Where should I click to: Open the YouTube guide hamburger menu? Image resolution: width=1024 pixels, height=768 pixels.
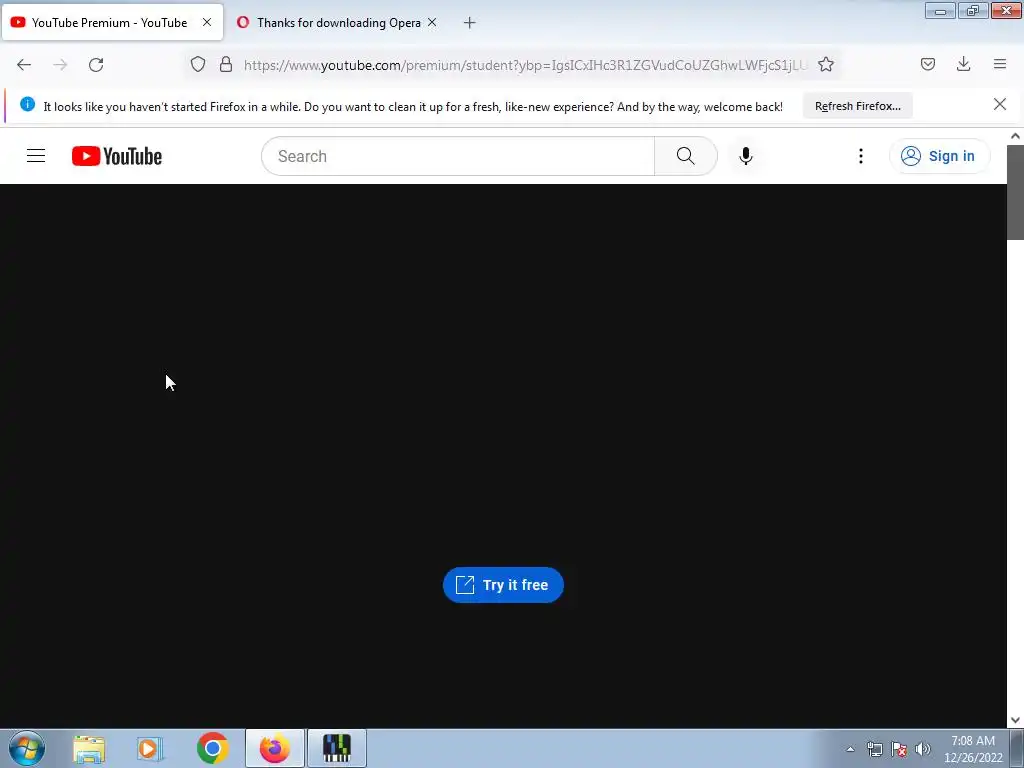36,155
